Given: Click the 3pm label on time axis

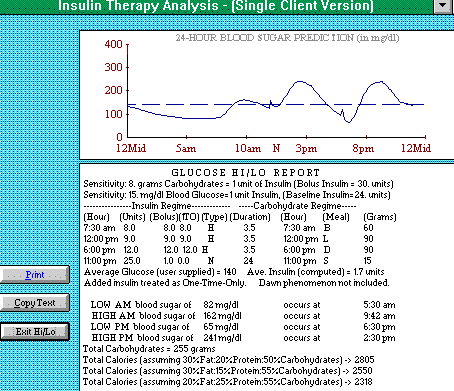Looking at the screenshot, I should click(306, 148).
